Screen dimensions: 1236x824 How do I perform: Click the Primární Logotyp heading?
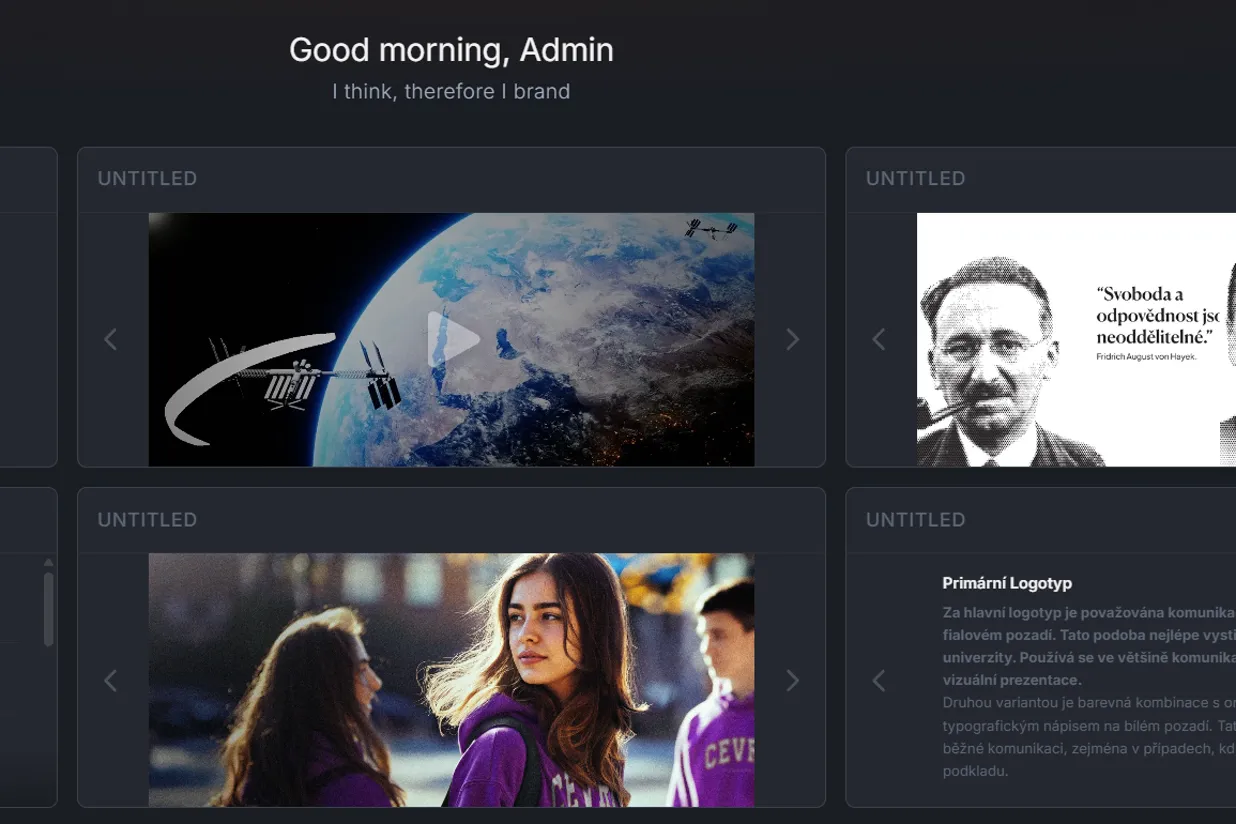[x=1007, y=583]
